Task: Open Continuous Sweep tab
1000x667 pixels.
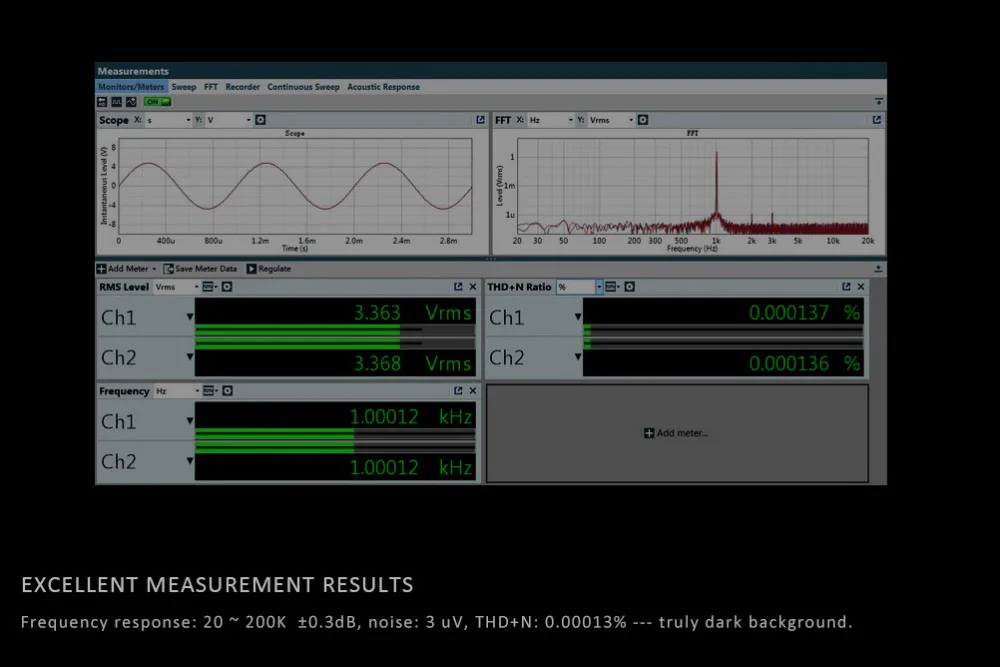Action: (x=304, y=87)
